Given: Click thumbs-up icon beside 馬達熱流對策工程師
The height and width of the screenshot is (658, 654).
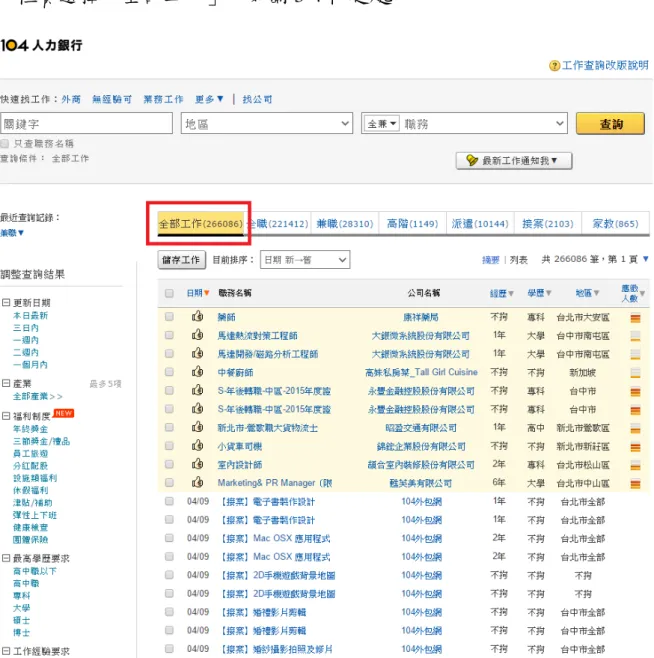Looking at the screenshot, I should coord(197,334).
